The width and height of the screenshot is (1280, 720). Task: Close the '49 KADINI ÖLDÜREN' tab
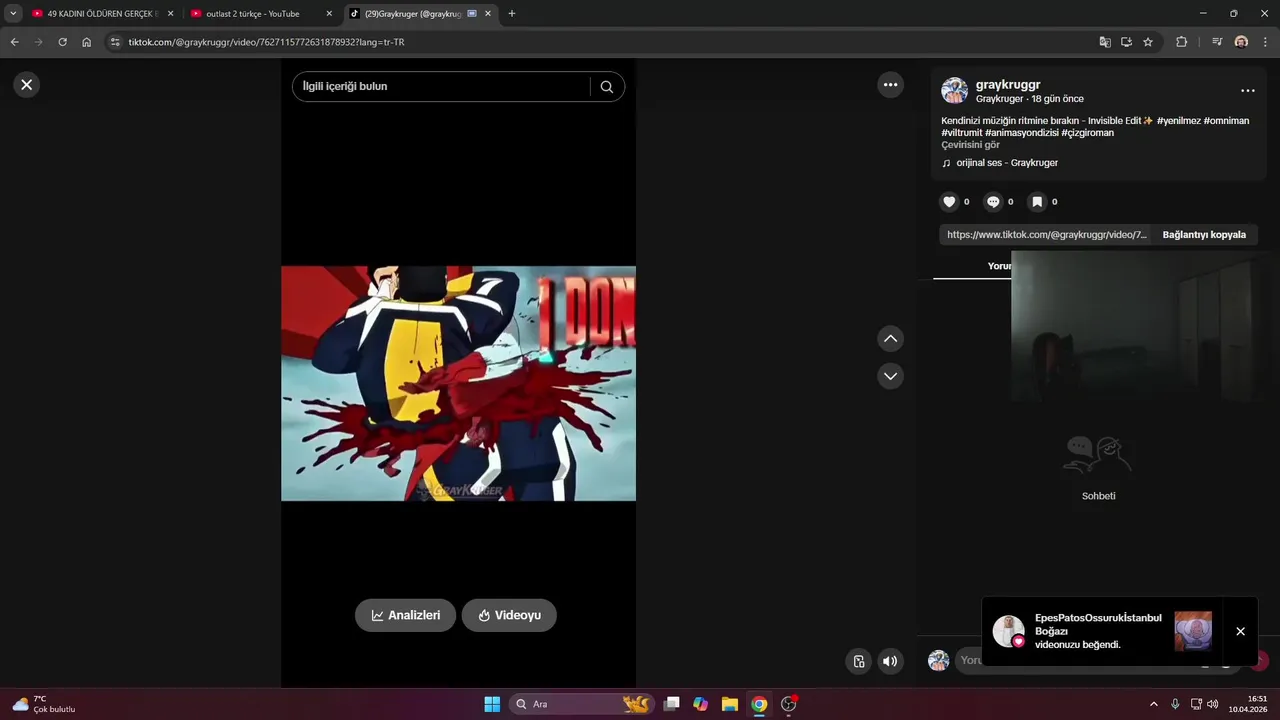[x=170, y=14]
